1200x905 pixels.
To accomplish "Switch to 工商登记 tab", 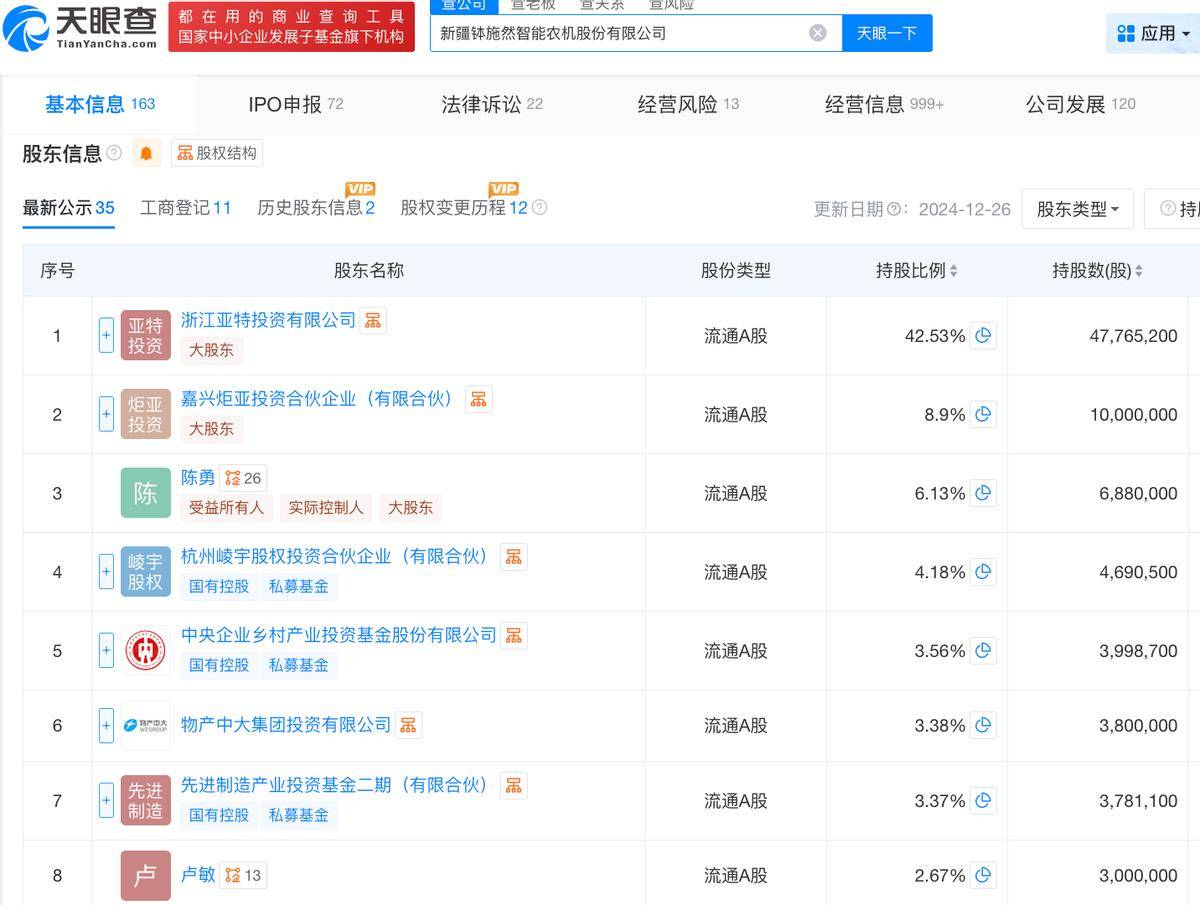I will [x=185, y=208].
